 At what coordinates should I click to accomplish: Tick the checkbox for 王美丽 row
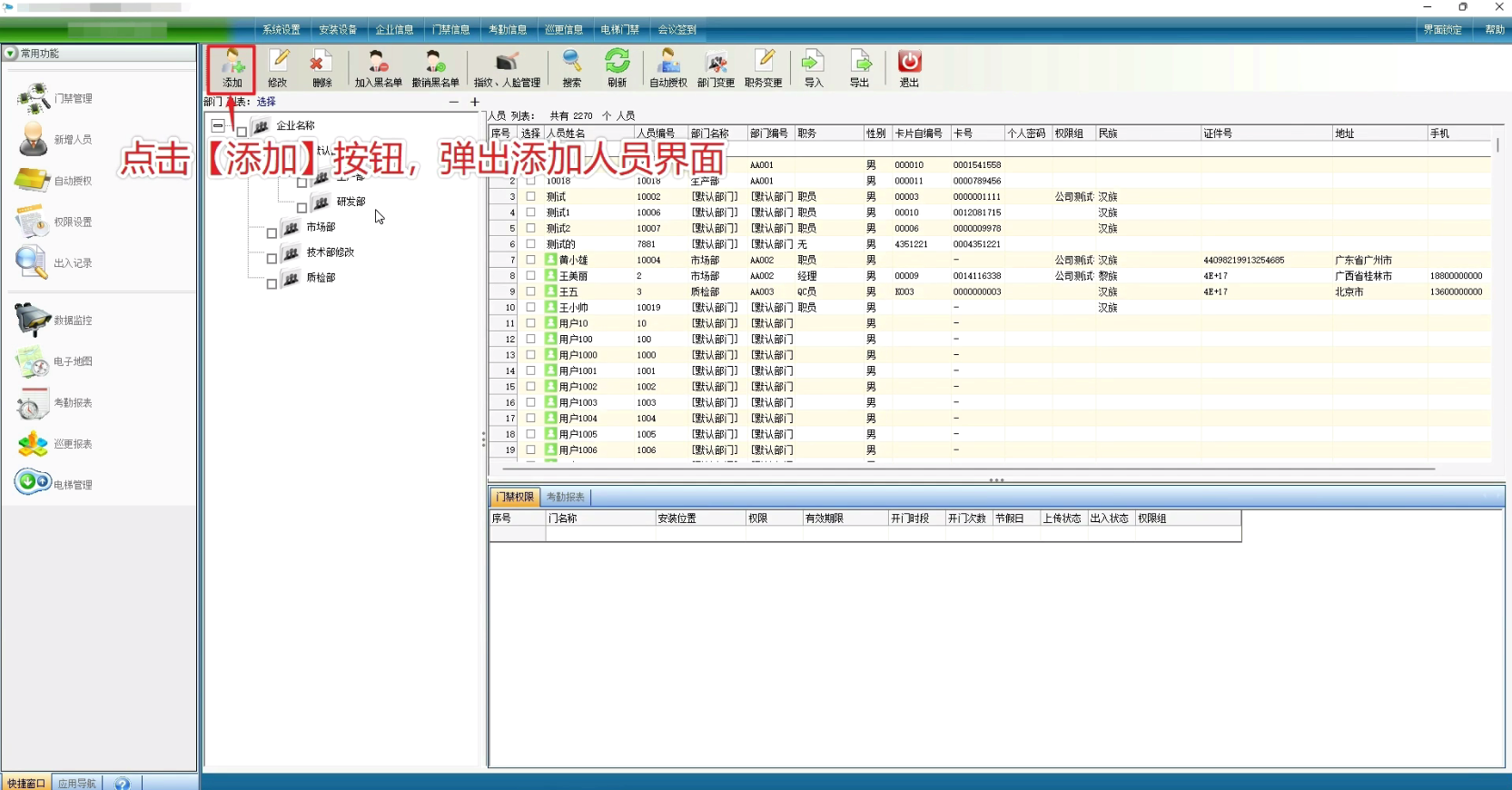point(531,275)
